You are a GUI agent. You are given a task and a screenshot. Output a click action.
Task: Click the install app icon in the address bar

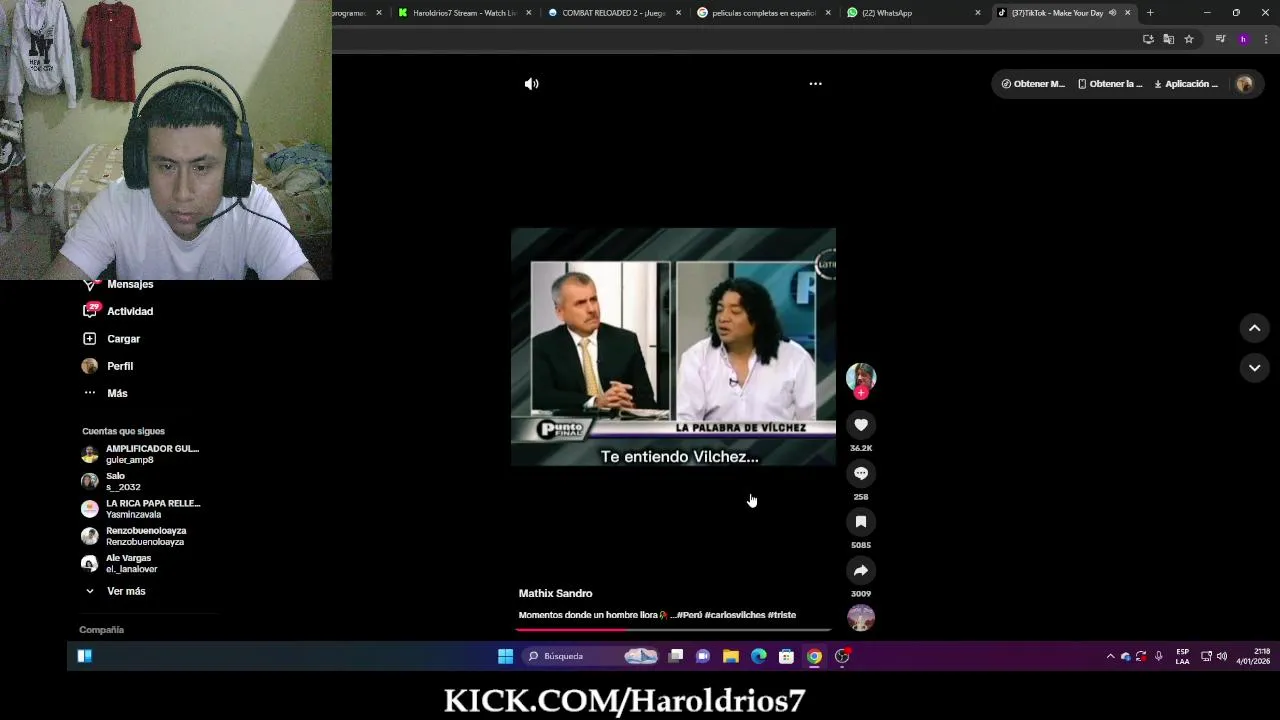coord(1148,39)
